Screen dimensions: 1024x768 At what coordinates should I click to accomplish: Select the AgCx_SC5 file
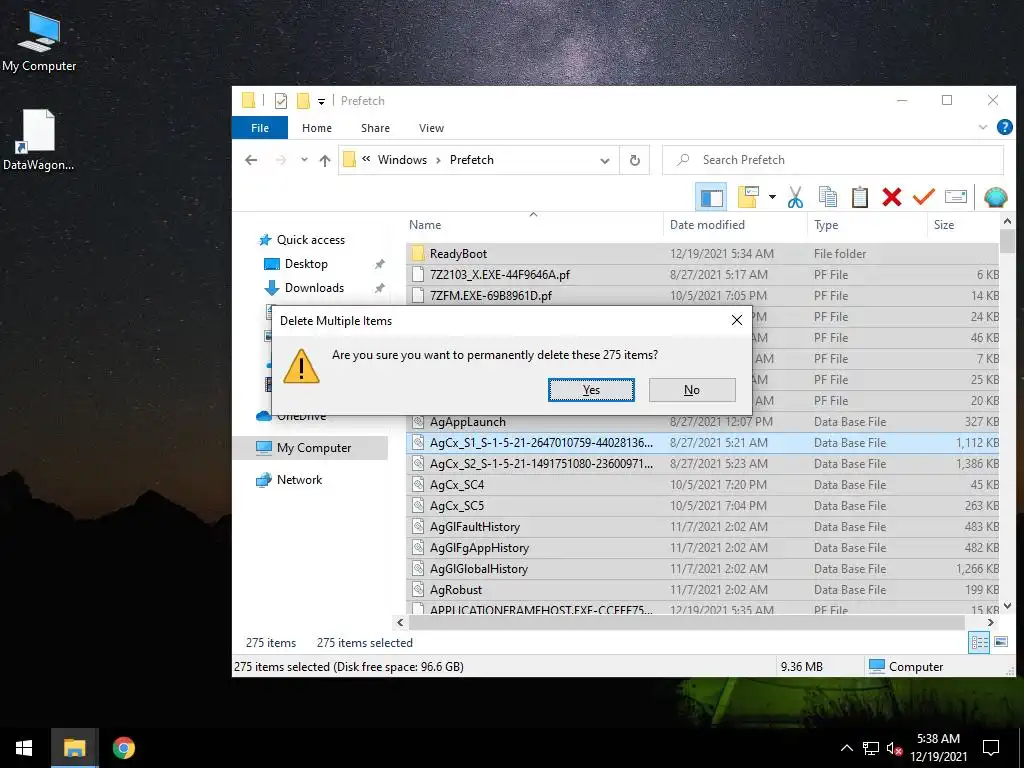click(703, 505)
